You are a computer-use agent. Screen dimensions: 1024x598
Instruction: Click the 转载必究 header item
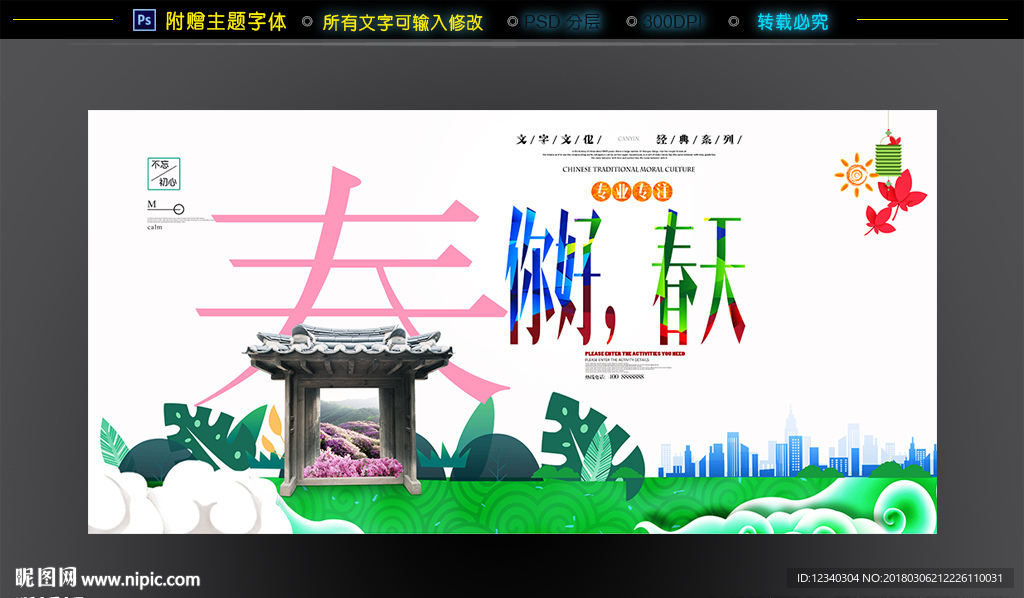[791, 18]
